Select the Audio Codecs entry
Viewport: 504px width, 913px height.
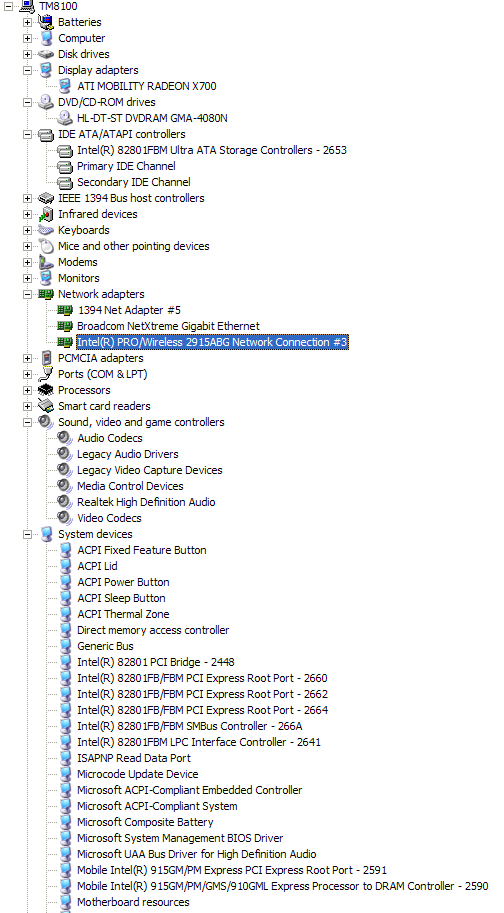pyautogui.click(x=109, y=438)
